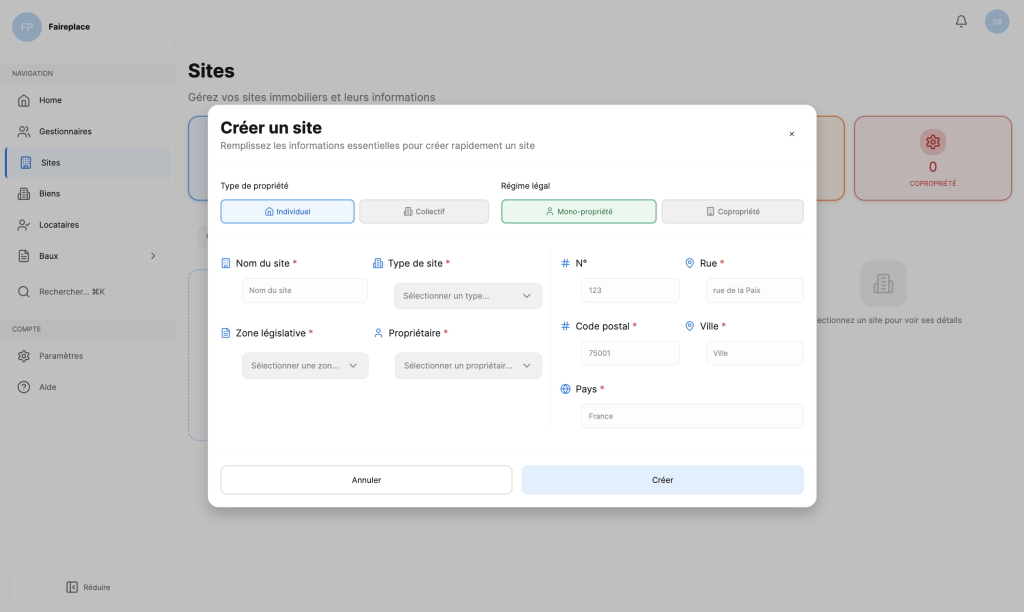Click the notification bell icon
1024x612 pixels.
pyautogui.click(x=961, y=21)
